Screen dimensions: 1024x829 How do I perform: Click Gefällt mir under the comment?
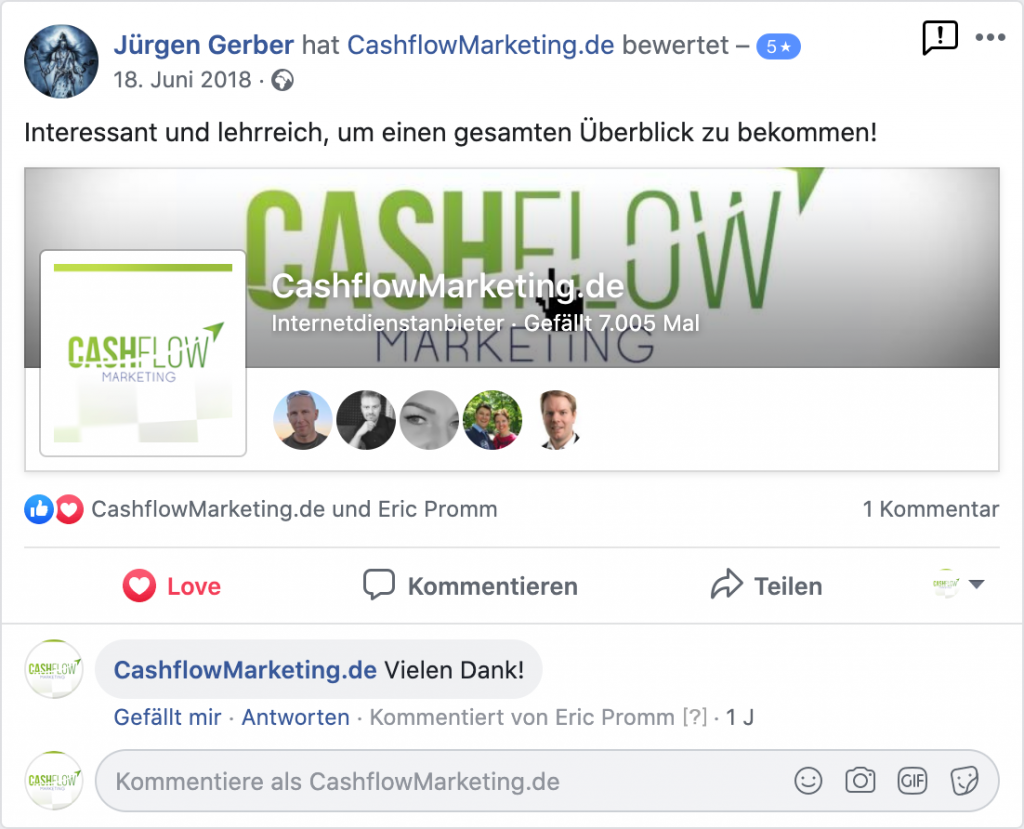pos(168,717)
